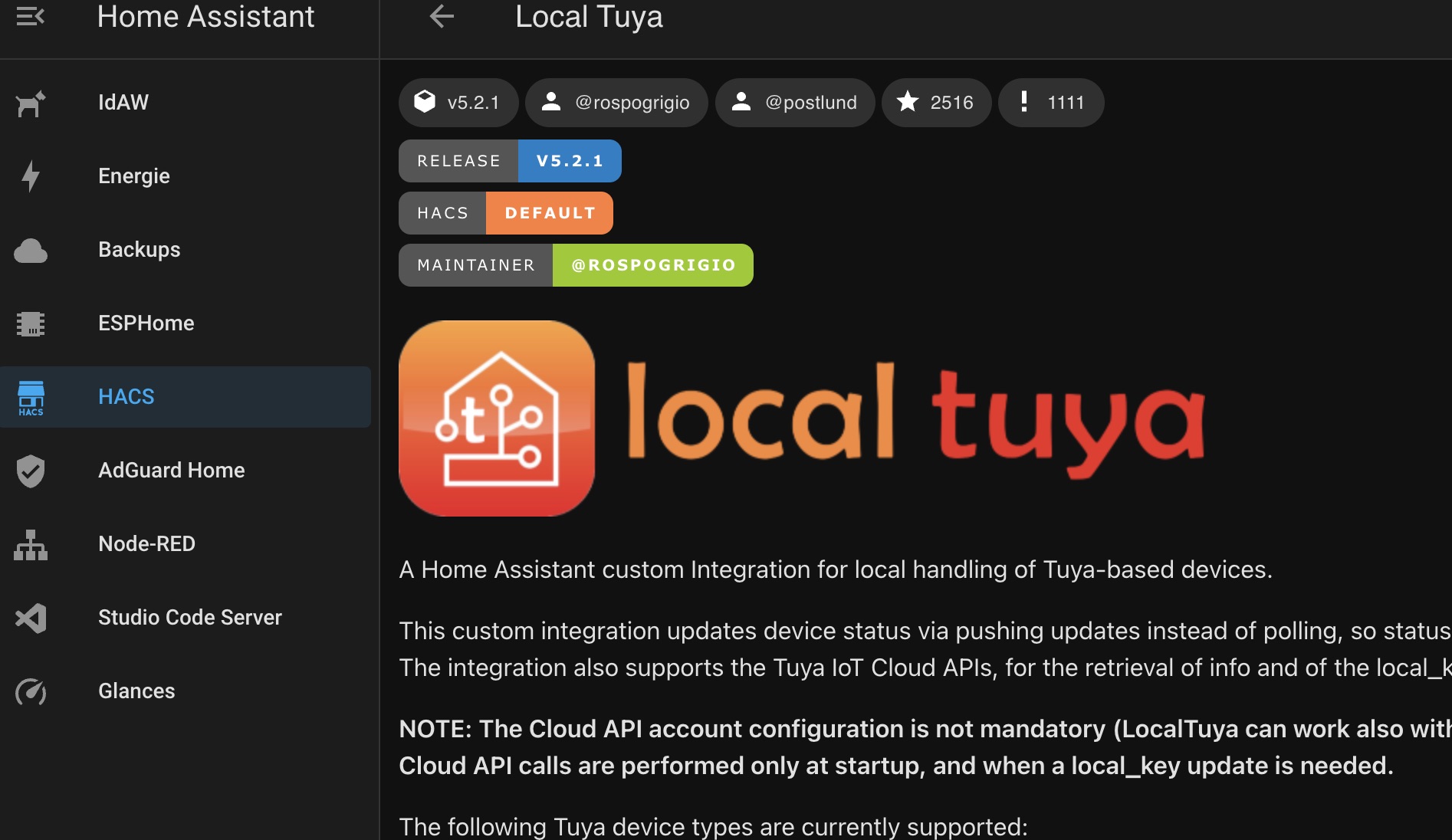Click the Energie lightning bolt icon
The image size is (1452, 840).
click(31, 176)
